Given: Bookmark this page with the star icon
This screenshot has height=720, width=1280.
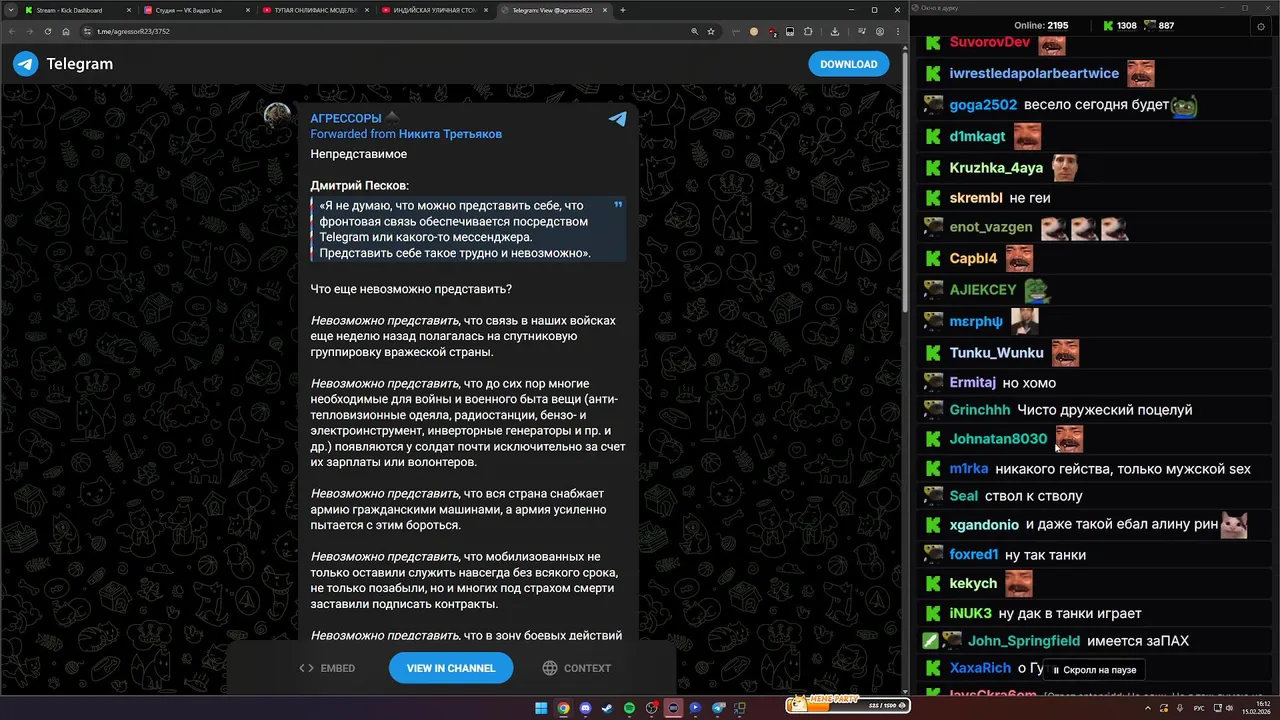Looking at the screenshot, I should 711,31.
